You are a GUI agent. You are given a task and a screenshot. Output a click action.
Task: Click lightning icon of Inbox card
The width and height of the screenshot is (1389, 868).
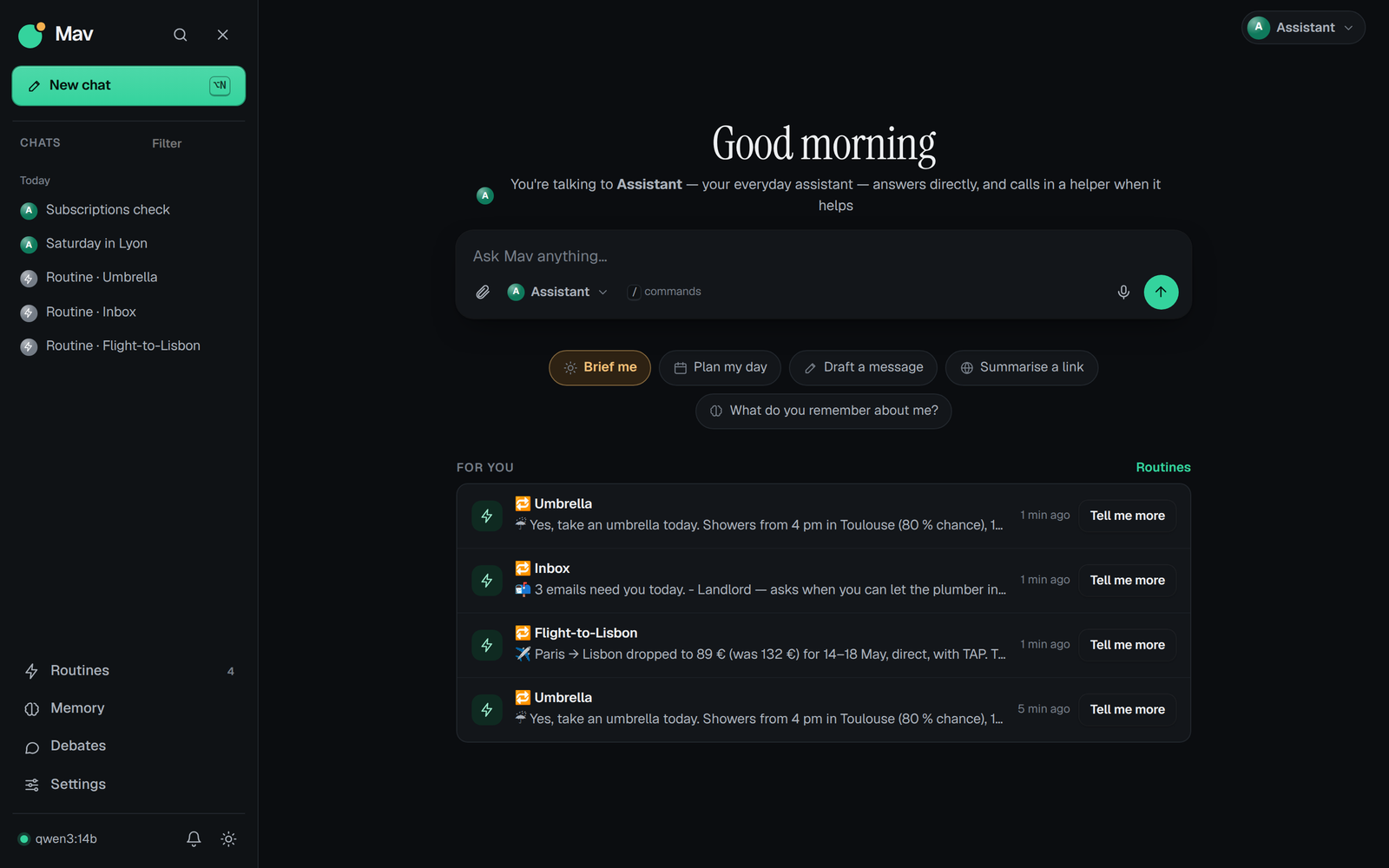pyautogui.click(x=487, y=581)
